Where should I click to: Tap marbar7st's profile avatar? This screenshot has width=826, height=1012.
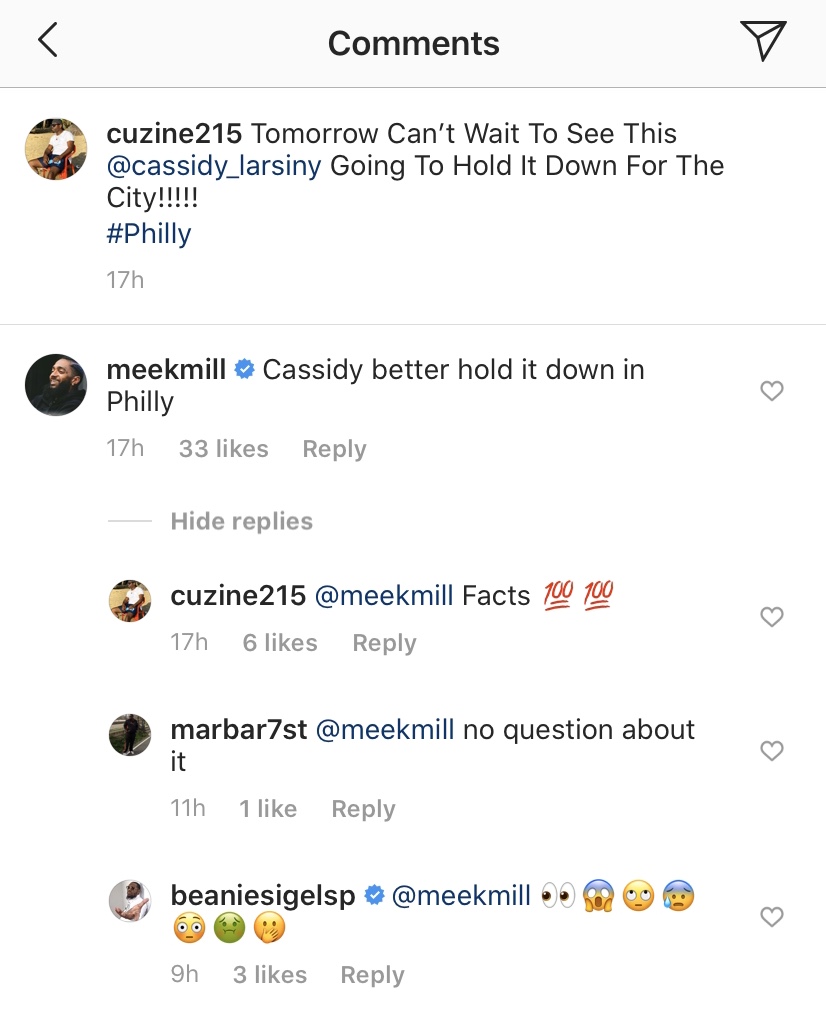point(129,735)
